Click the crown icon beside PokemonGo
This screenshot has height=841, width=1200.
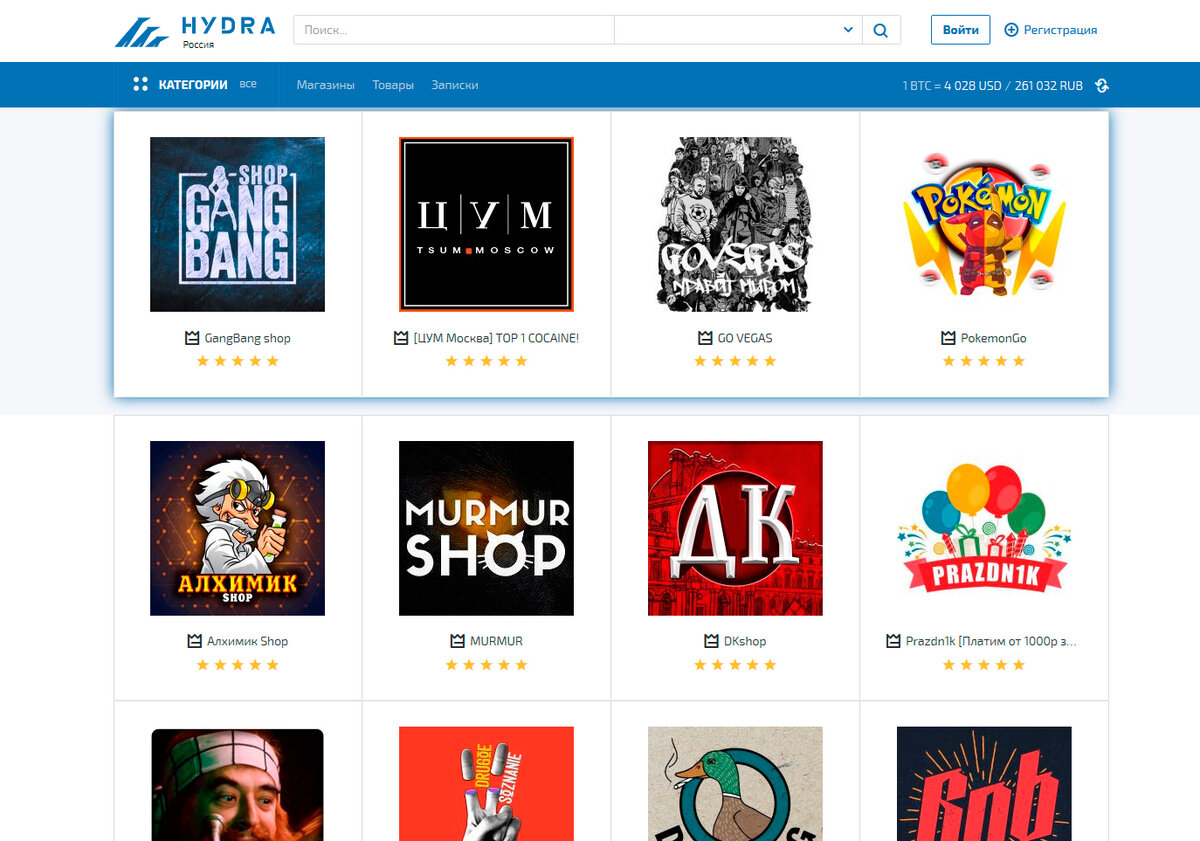[949, 338]
